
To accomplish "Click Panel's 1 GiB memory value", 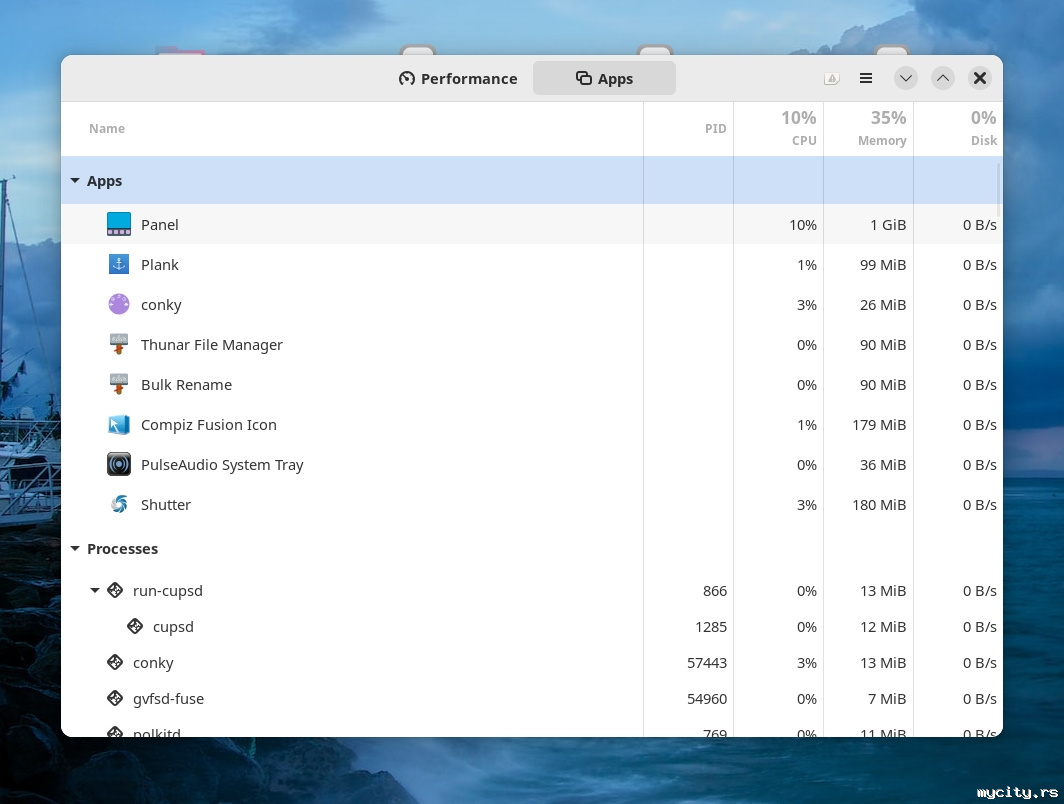I will (x=888, y=225).
